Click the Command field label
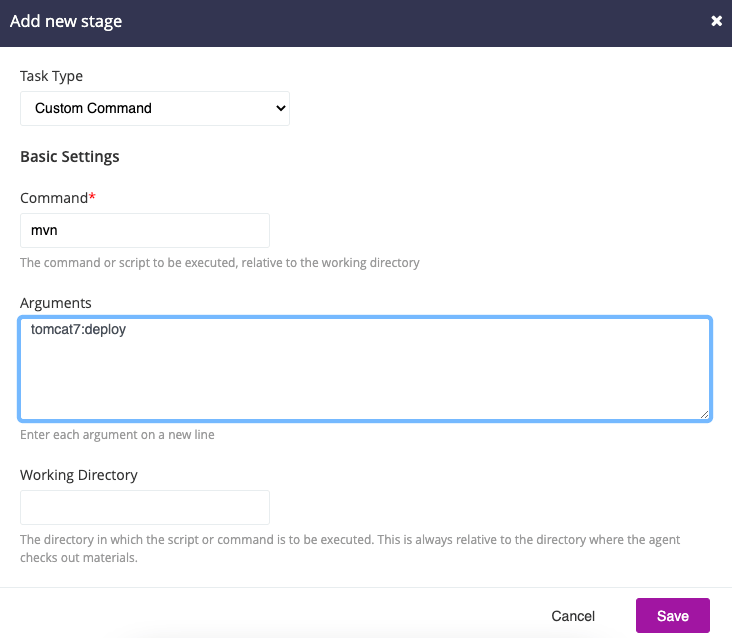 (54, 198)
